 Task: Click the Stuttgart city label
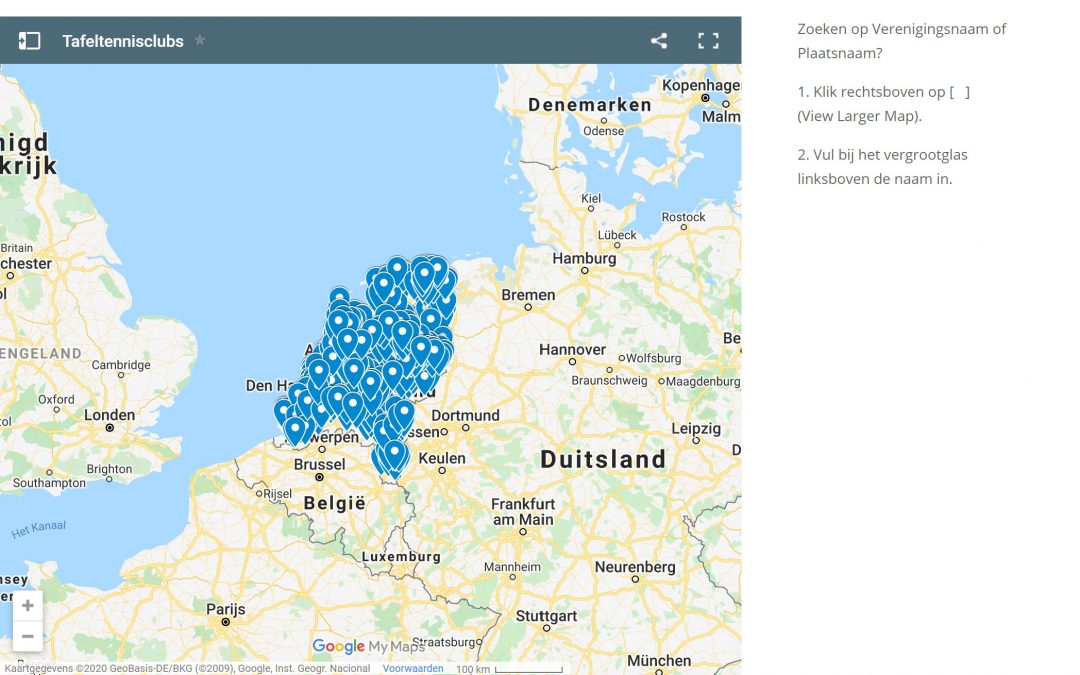click(546, 616)
